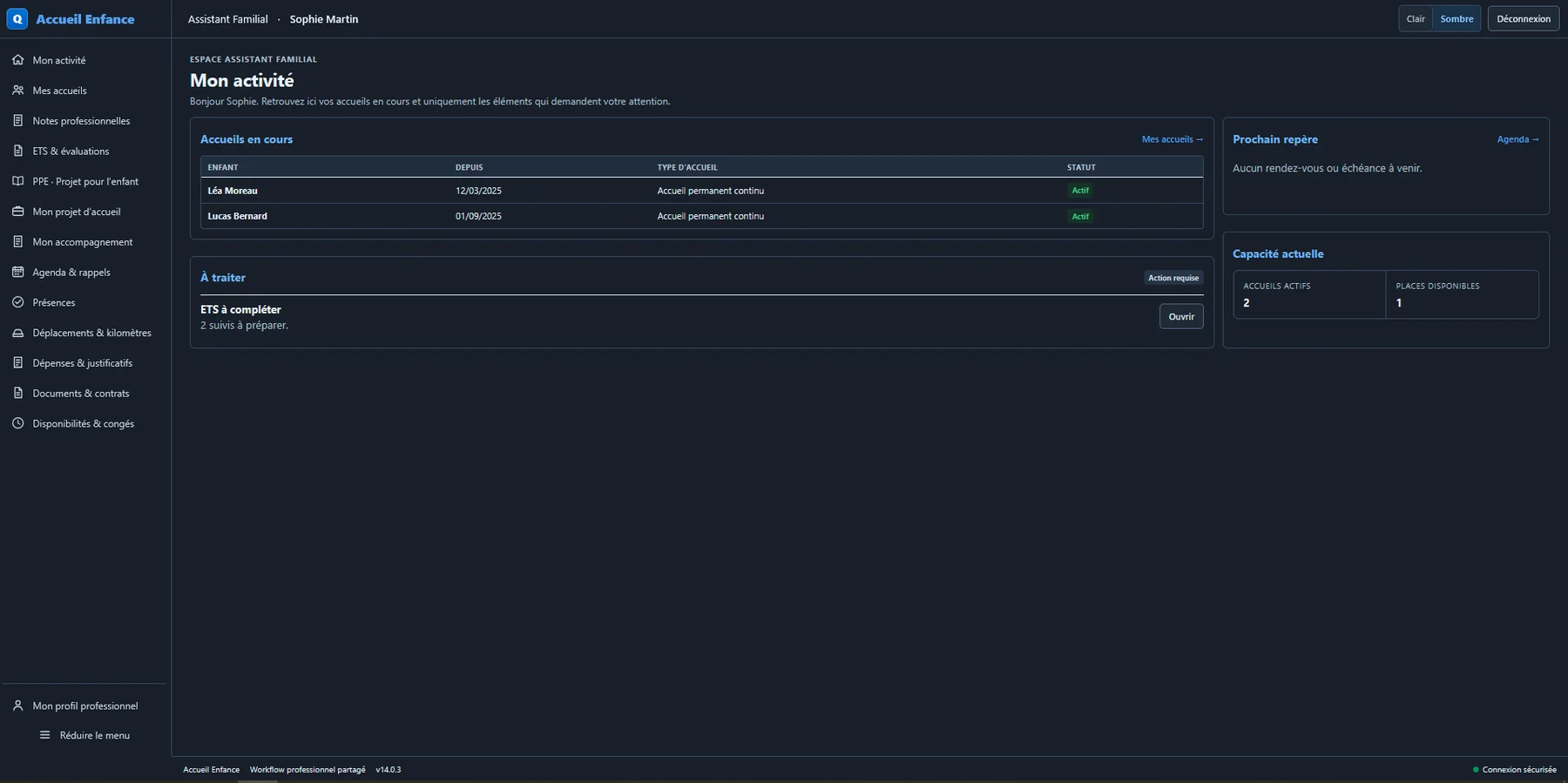Click the calendar icon for Agenda & rappels
Viewport: 1568px width, 783px height.
17,272
